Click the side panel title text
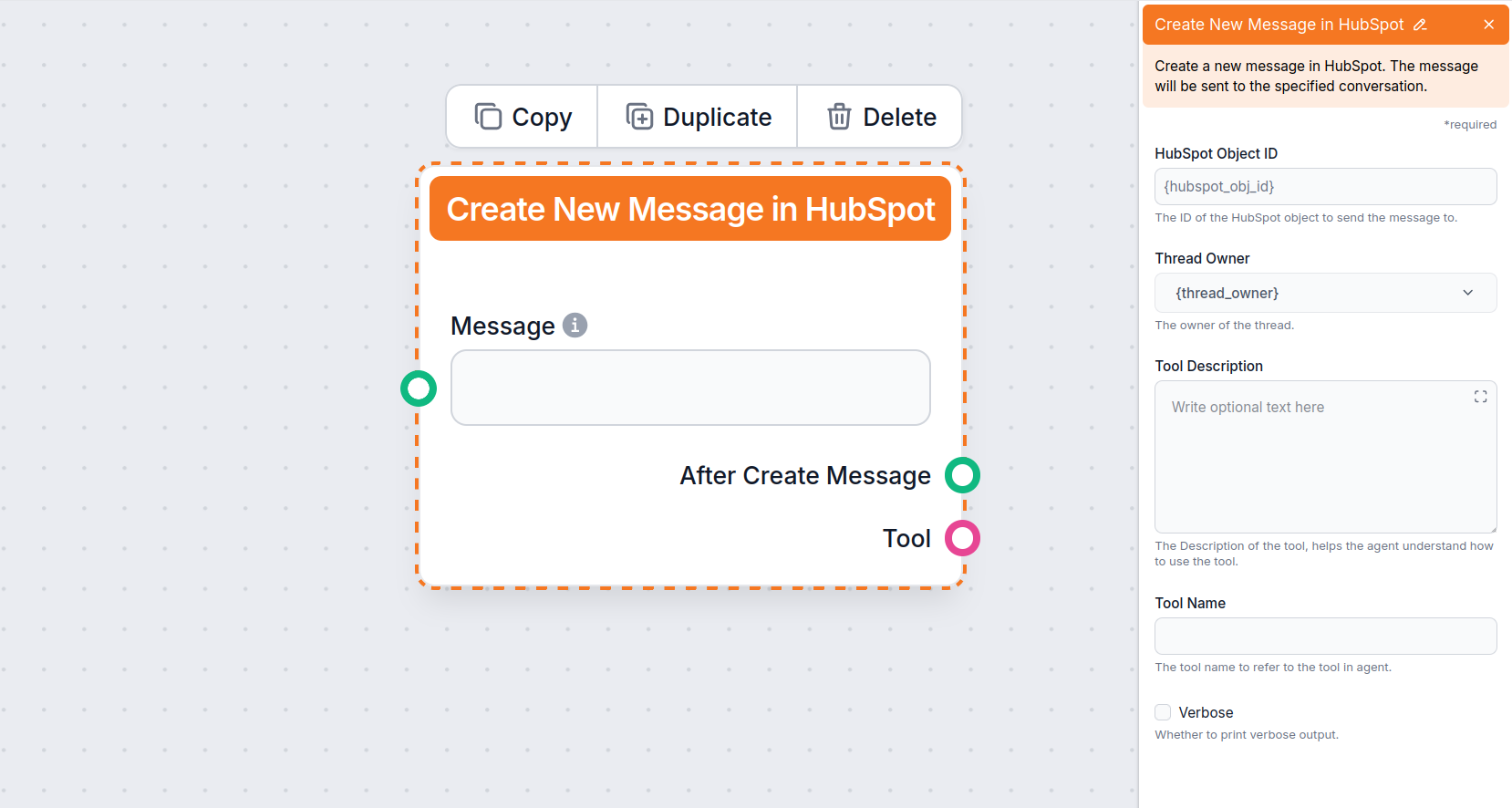Screen dimensions: 1512x808 1279,25
